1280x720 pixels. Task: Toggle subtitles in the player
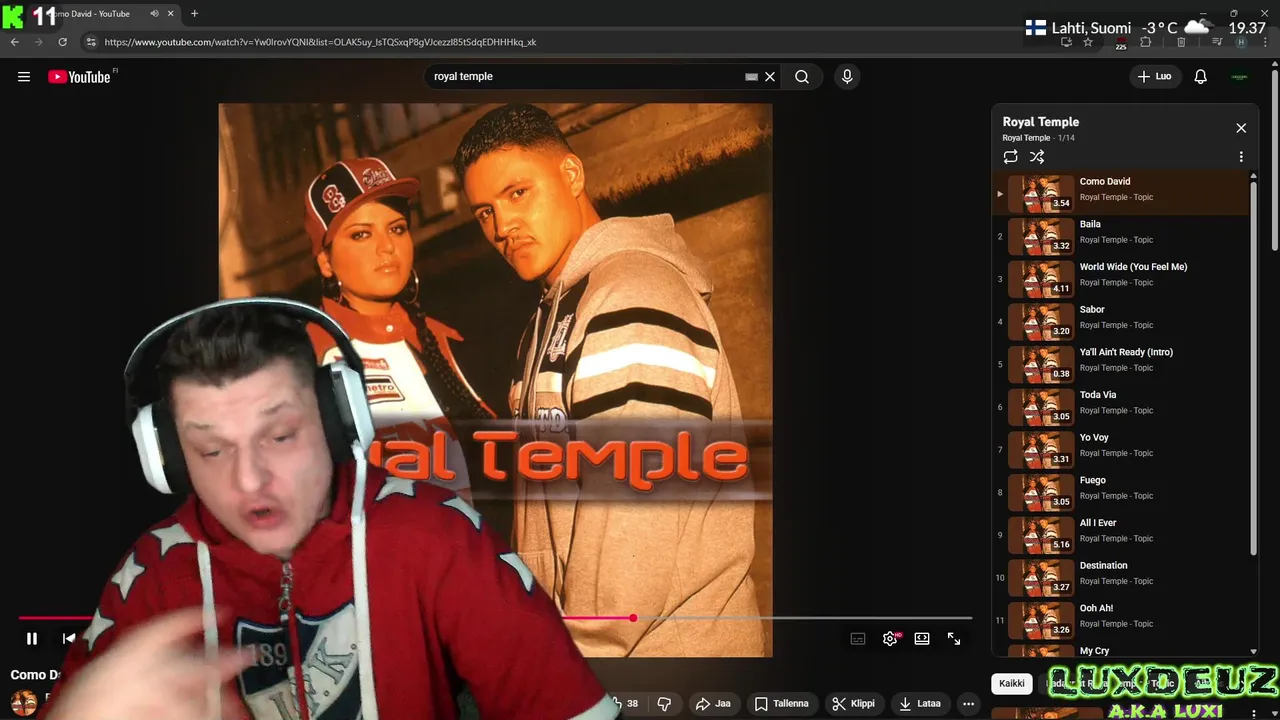click(x=858, y=639)
